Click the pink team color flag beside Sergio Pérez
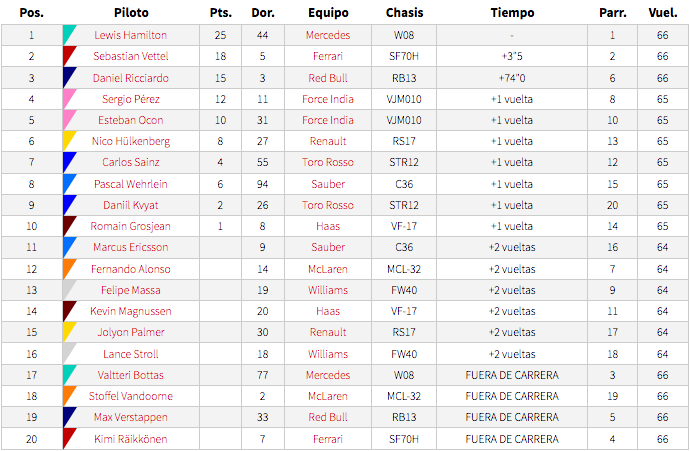 point(70,99)
